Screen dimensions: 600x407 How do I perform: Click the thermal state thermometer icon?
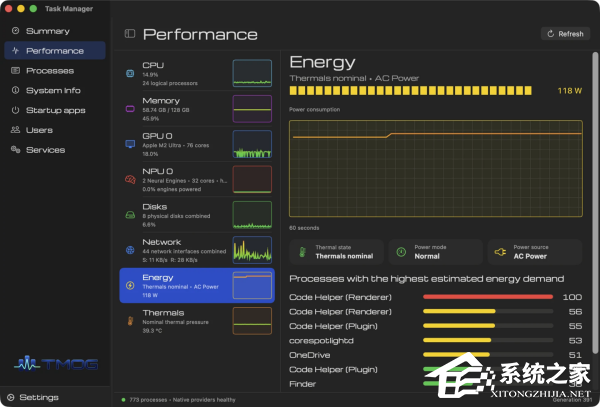pyautogui.click(x=302, y=252)
